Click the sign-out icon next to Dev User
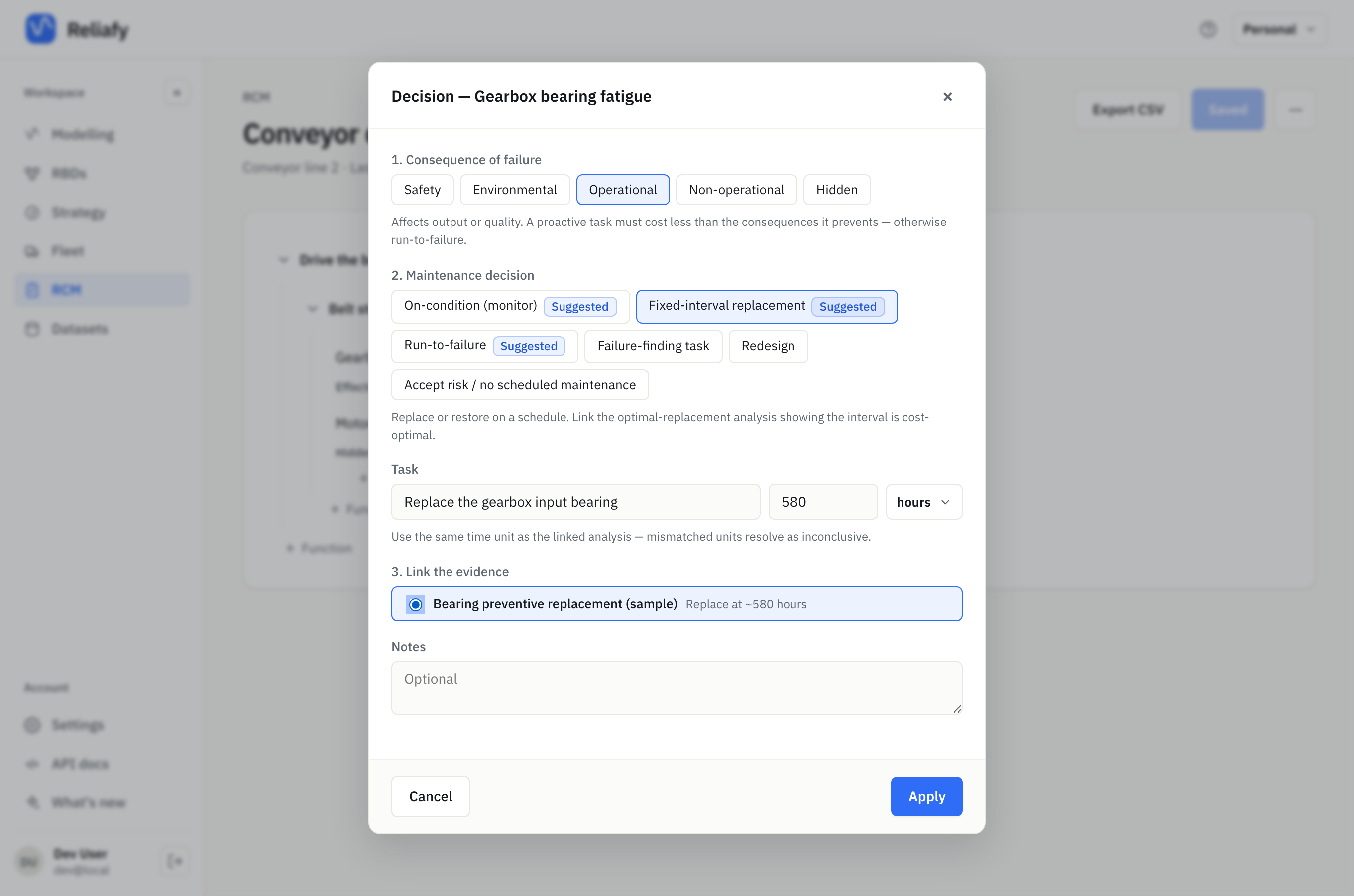This screenshot has width=1354, height=896. click(175, 861)
